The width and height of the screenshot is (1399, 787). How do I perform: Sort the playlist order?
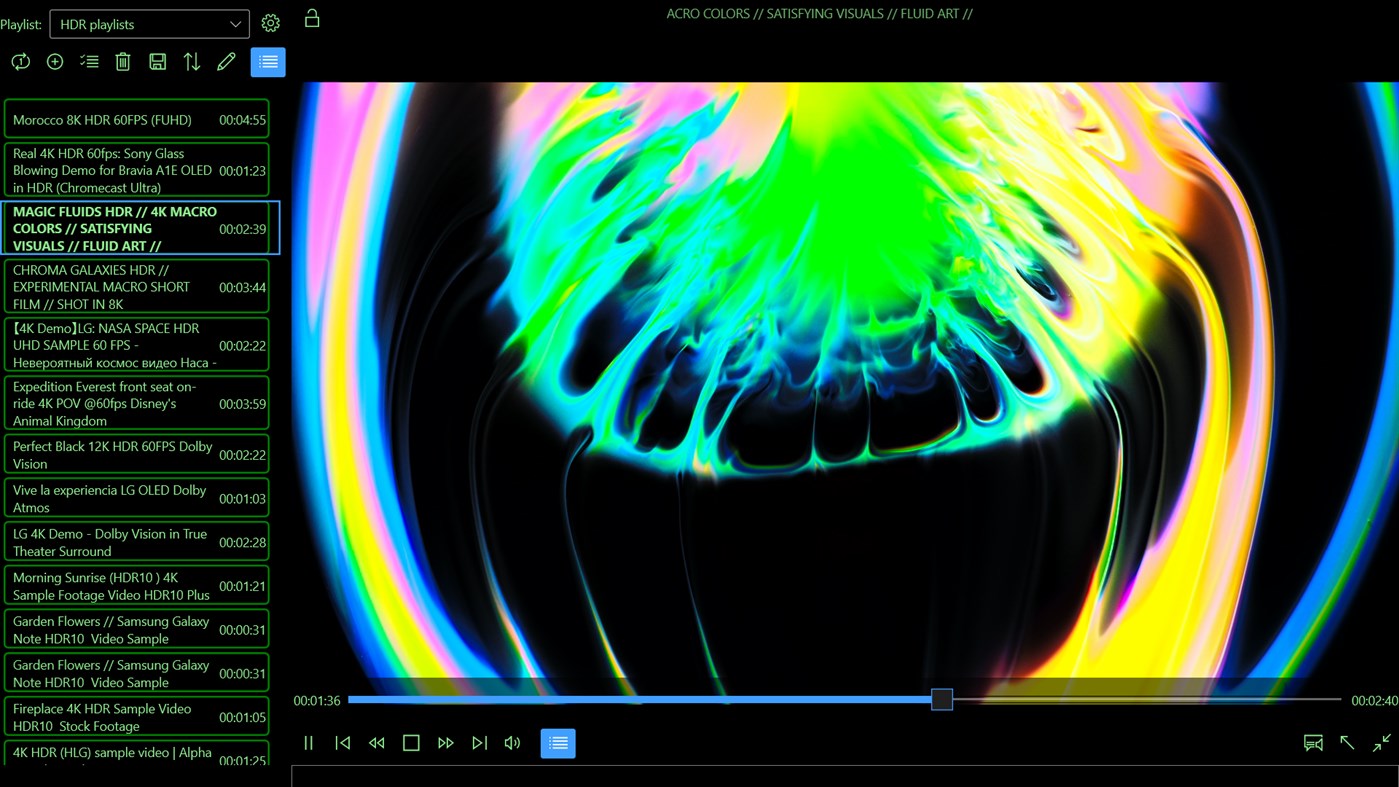pyautogui.click(x=191, y=61)
